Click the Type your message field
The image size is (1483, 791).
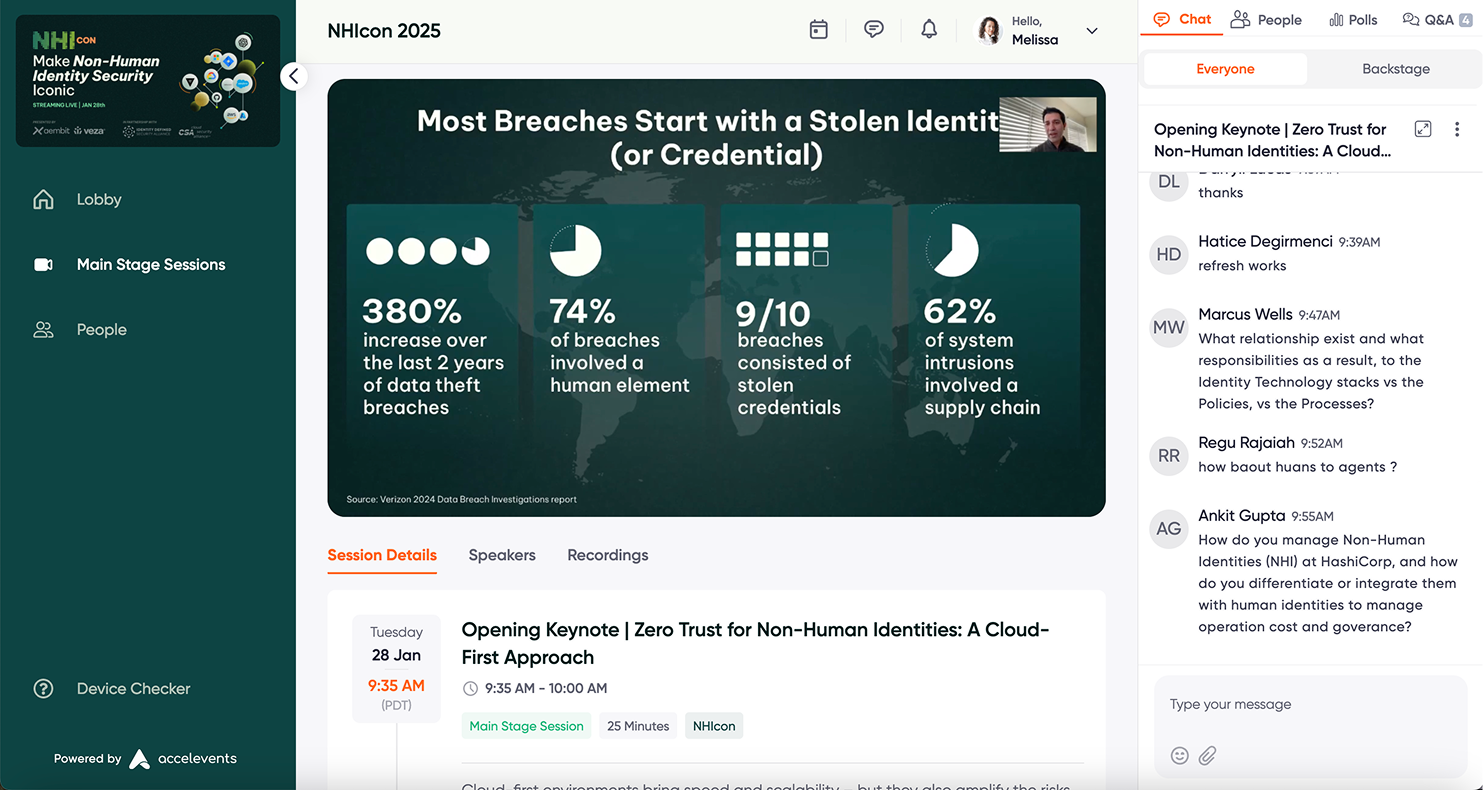click(1310, 704)
